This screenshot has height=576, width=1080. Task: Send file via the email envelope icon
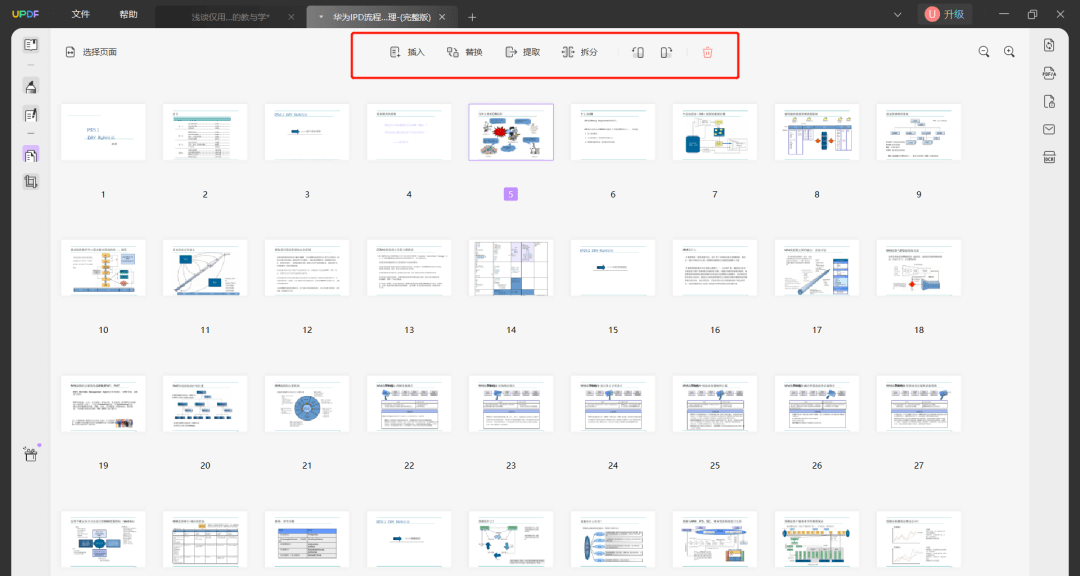point(1049,129)
